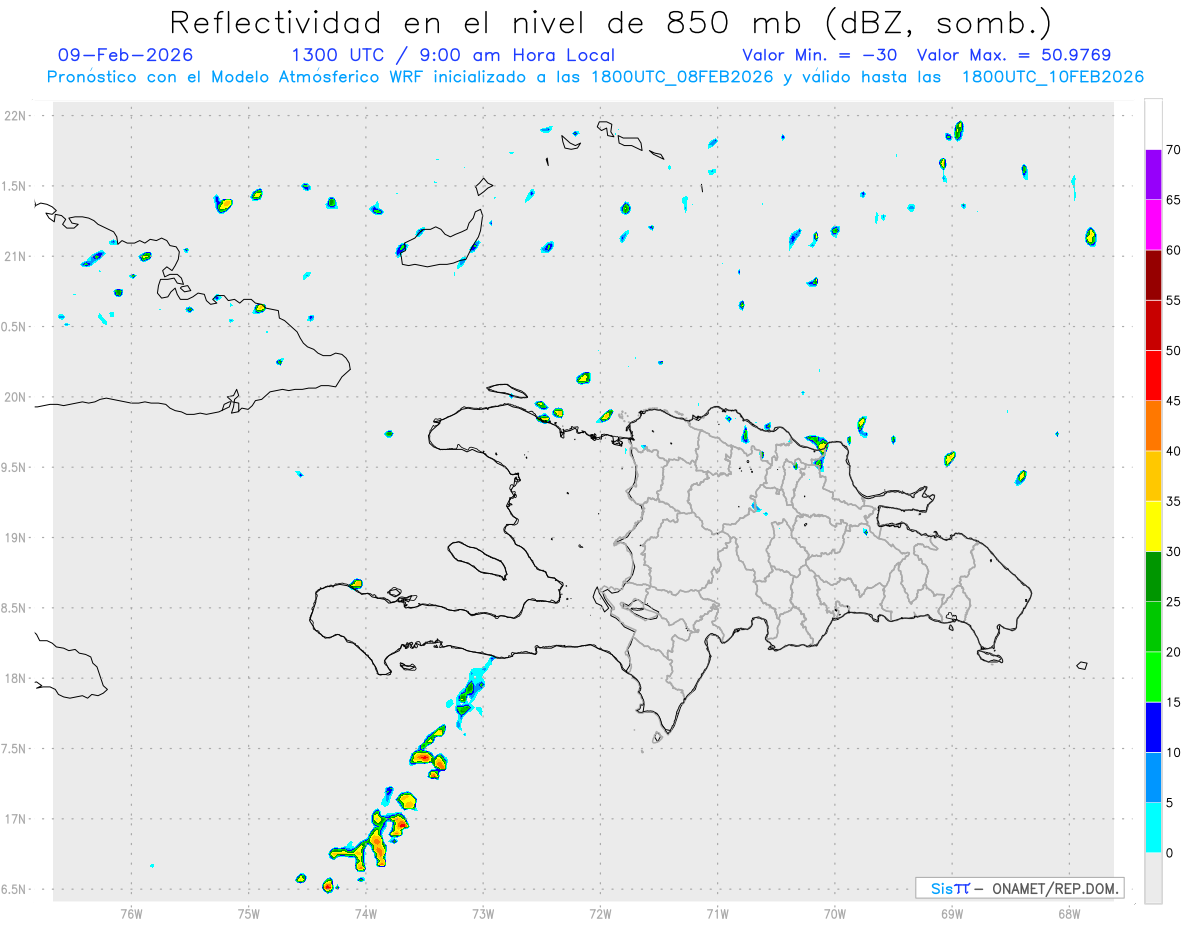Click the '70W' longitude label
1200x927 pixels.
tap(835, 912)
